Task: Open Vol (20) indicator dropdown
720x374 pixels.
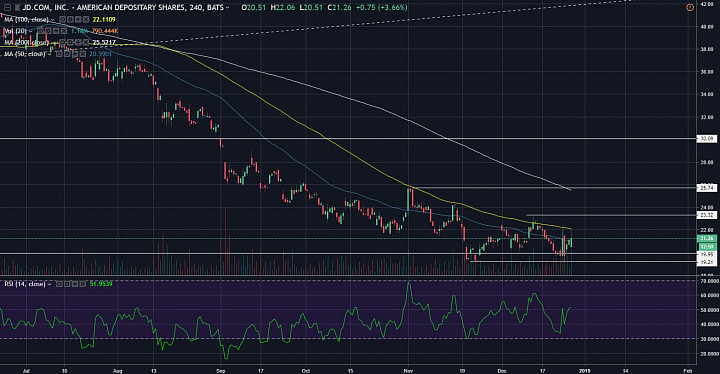Action: [x=30, y=31]
